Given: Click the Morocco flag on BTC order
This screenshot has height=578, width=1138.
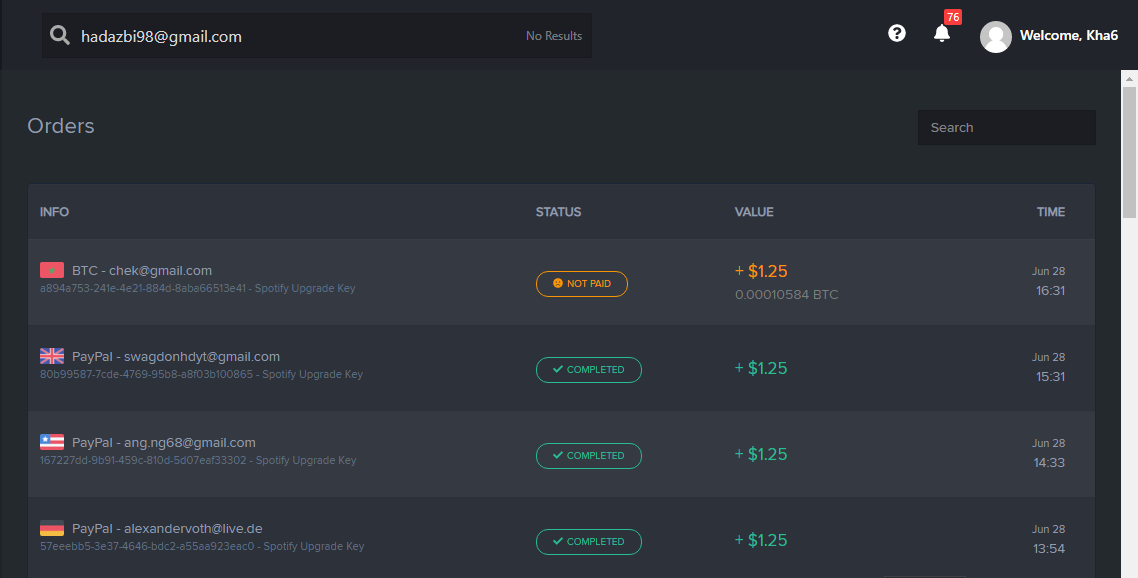Looking at the screenshot, I should [52, 270].
